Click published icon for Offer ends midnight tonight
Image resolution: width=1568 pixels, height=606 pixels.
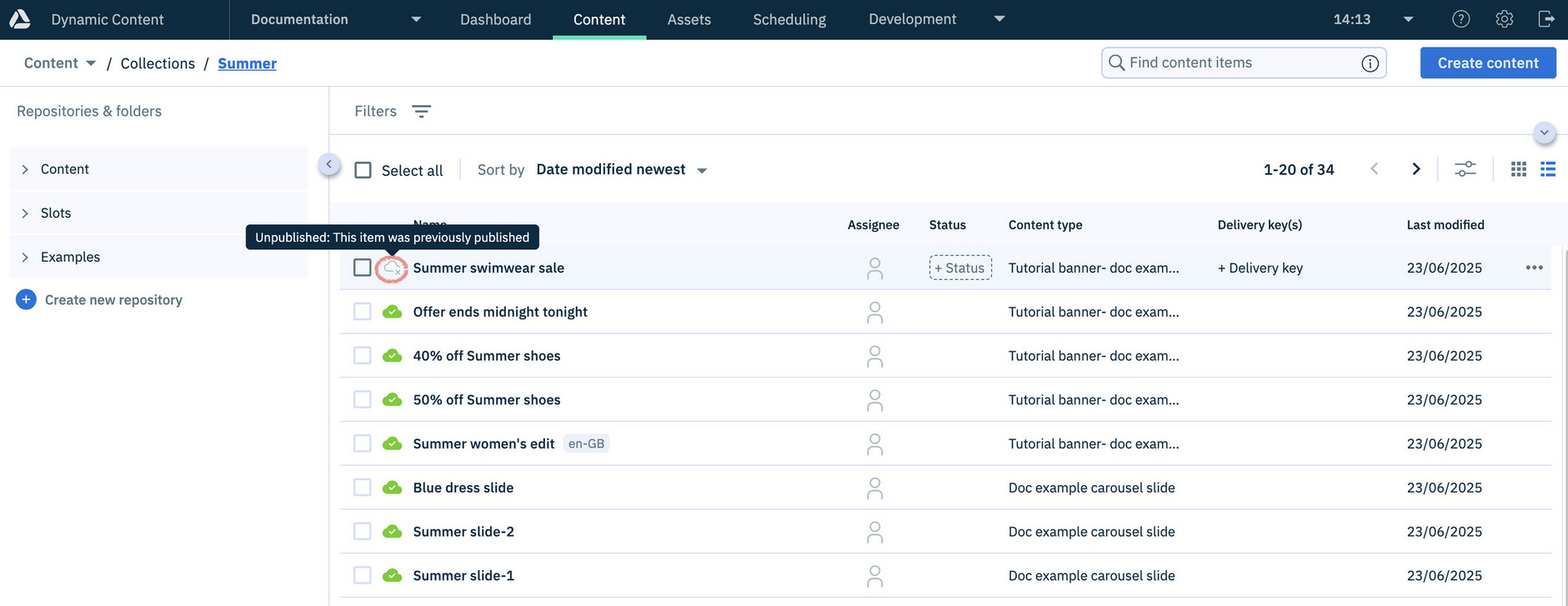click(x=392, y=312)
